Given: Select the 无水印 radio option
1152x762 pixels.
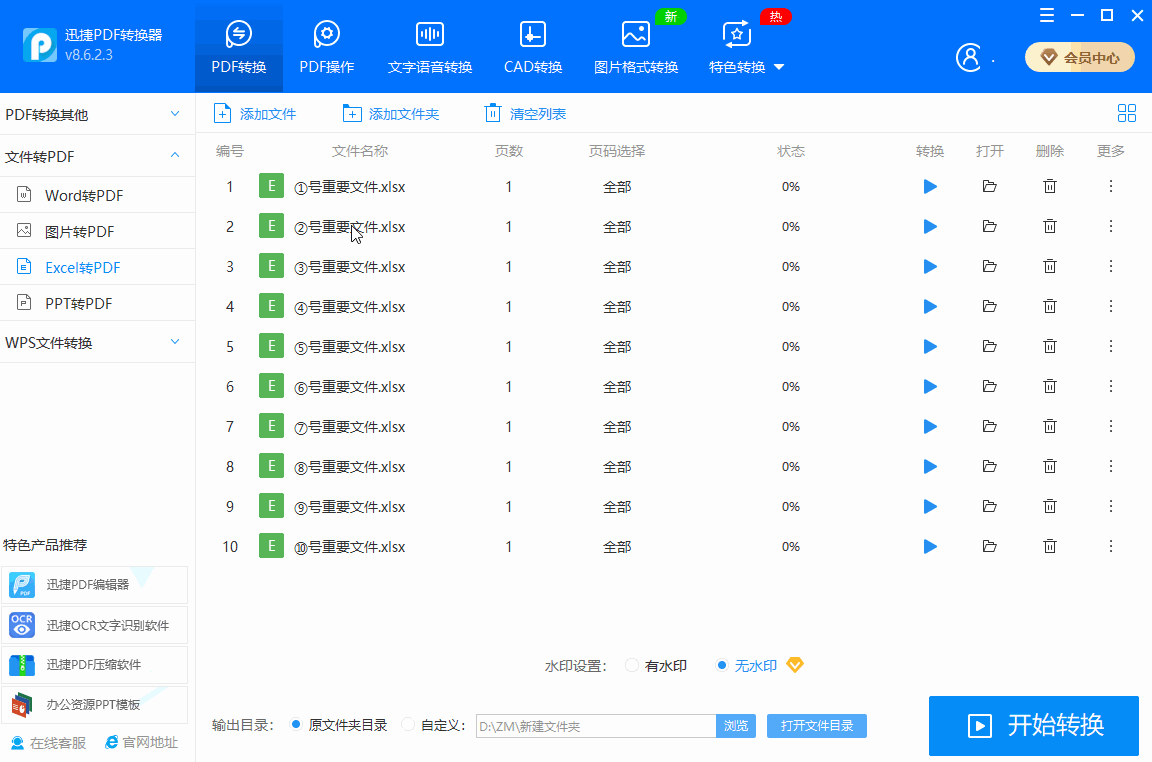Looking at the screenshot, I should [x=722, y=666].
